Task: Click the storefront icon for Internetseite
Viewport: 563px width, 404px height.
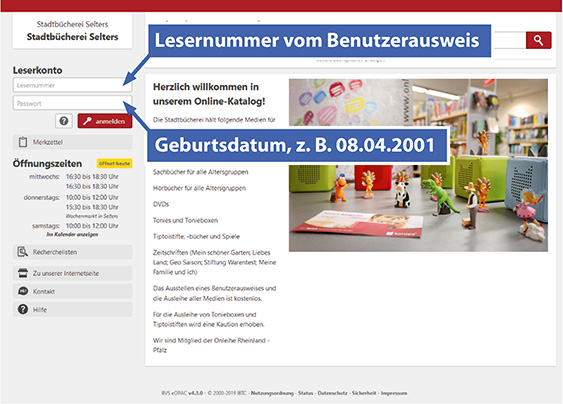Action: (x=23, y=273)
